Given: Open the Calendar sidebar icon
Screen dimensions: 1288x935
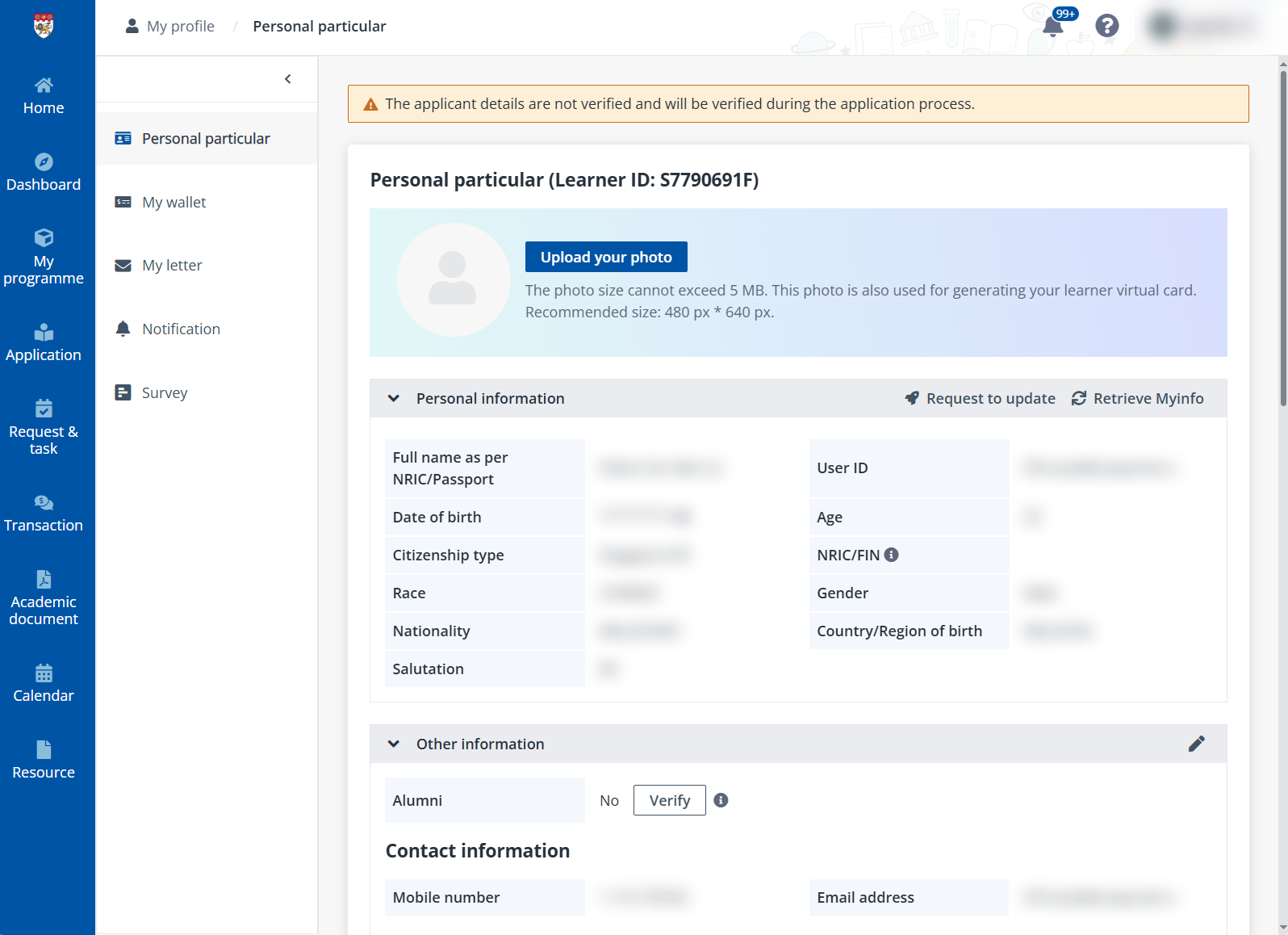Looking at the screenshot, I should click(44, 683).
